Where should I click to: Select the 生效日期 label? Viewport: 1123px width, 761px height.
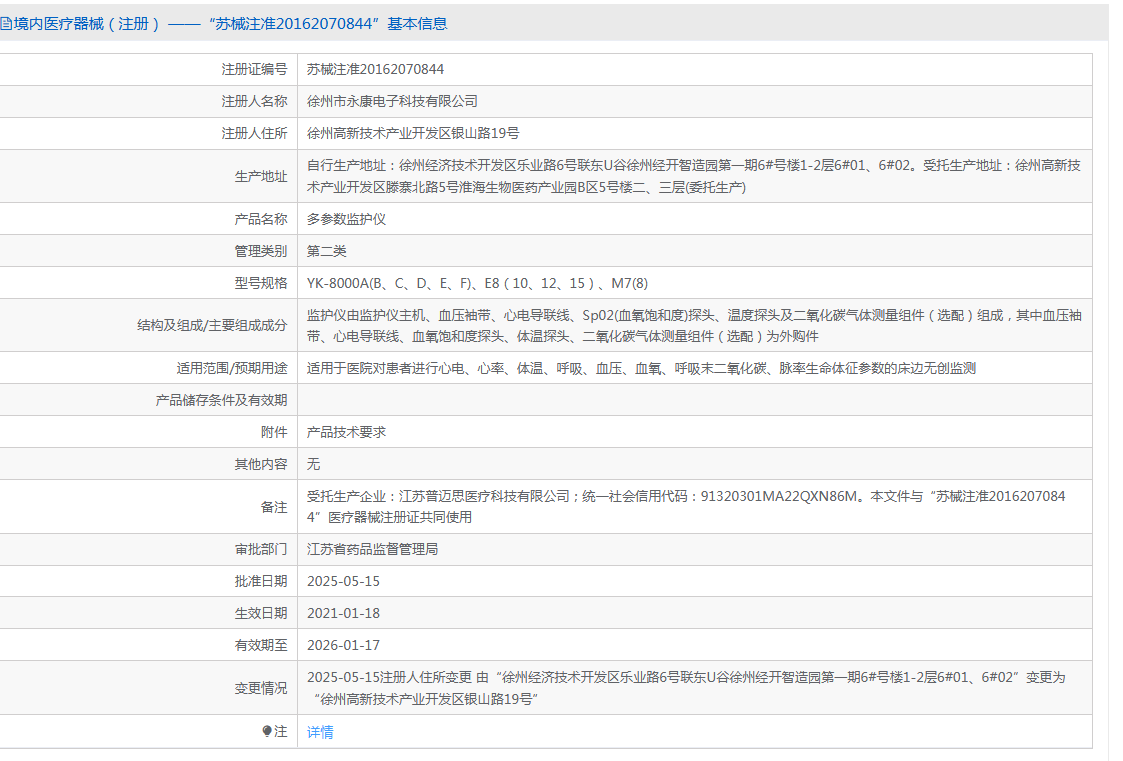point(261,614)
